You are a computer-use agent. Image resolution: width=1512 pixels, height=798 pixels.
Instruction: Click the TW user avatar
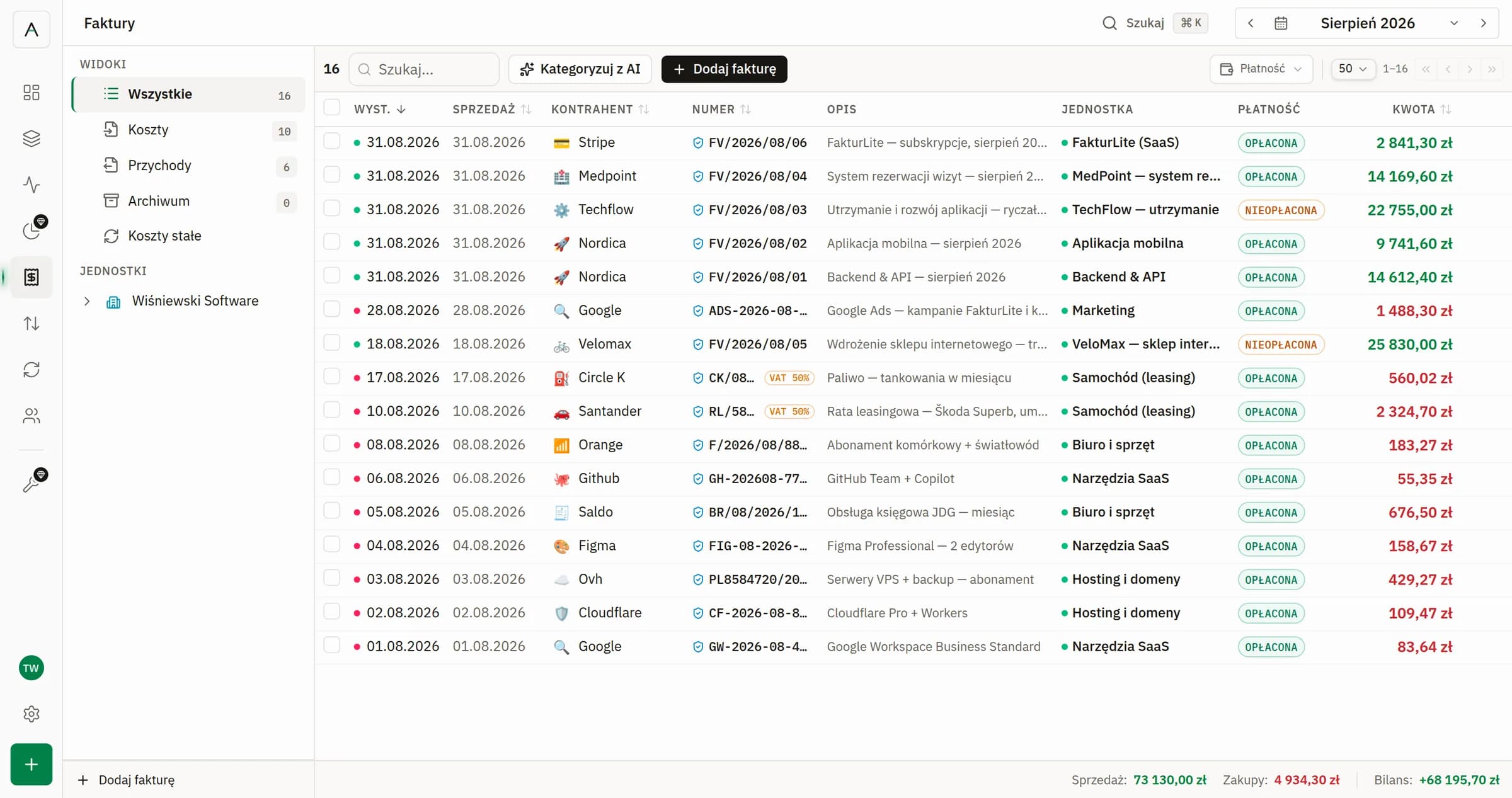(31, 668)
